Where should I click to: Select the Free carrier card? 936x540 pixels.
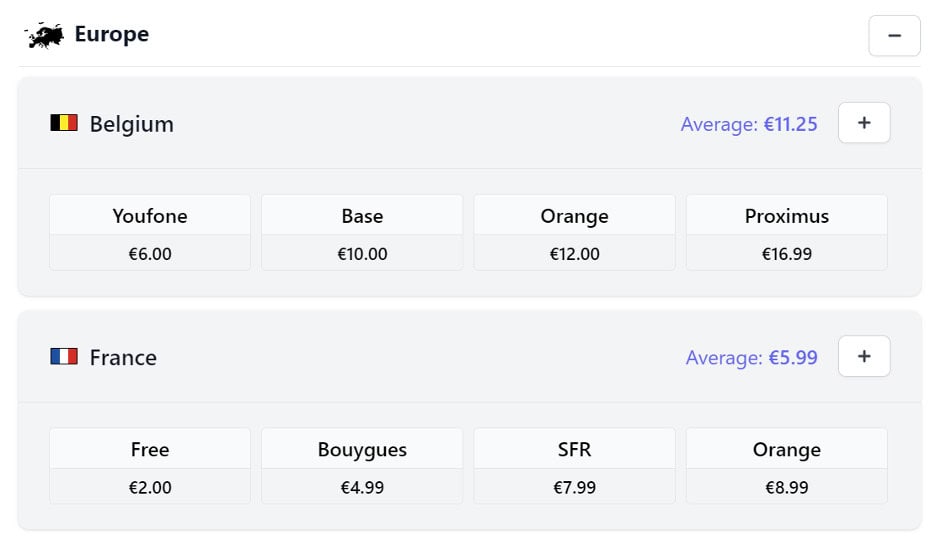point(150,466)
